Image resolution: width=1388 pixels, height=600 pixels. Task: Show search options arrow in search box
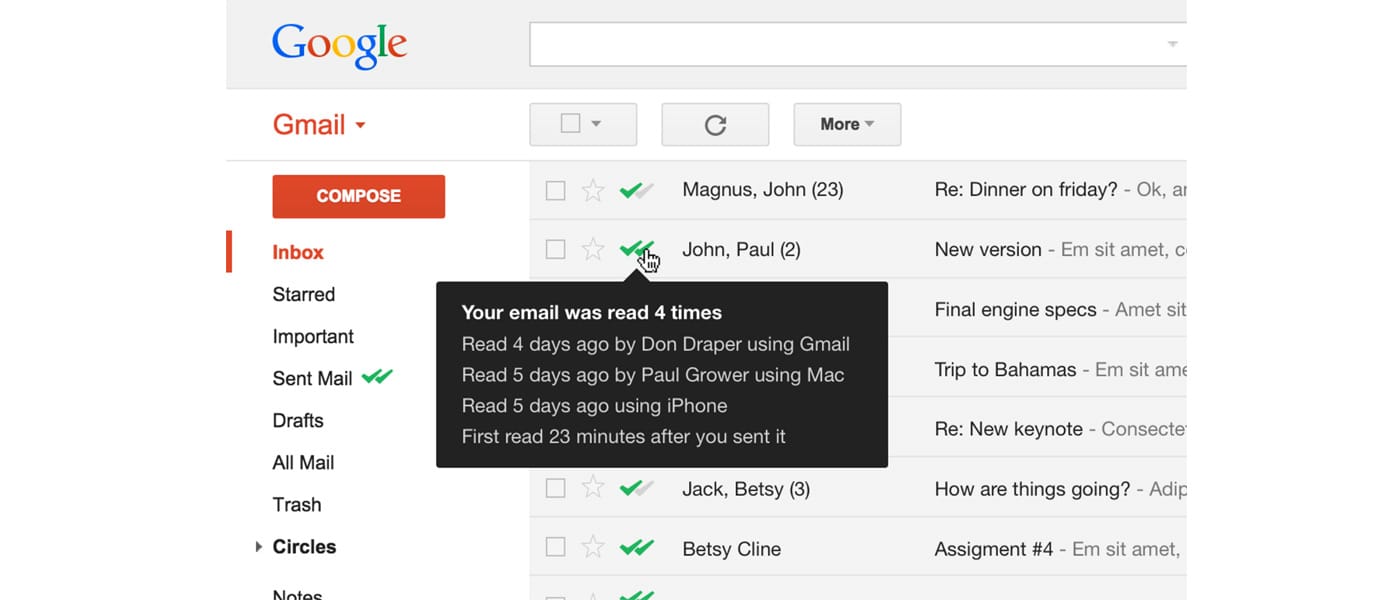[1172, 44]
